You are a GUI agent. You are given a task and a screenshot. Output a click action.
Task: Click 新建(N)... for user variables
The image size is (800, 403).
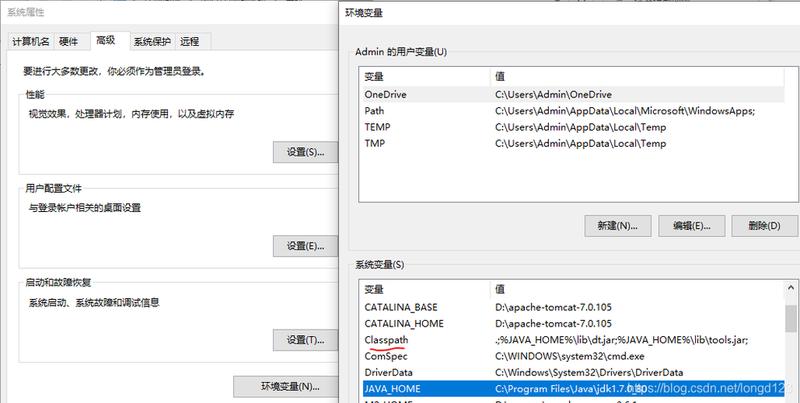coord(618,225)
